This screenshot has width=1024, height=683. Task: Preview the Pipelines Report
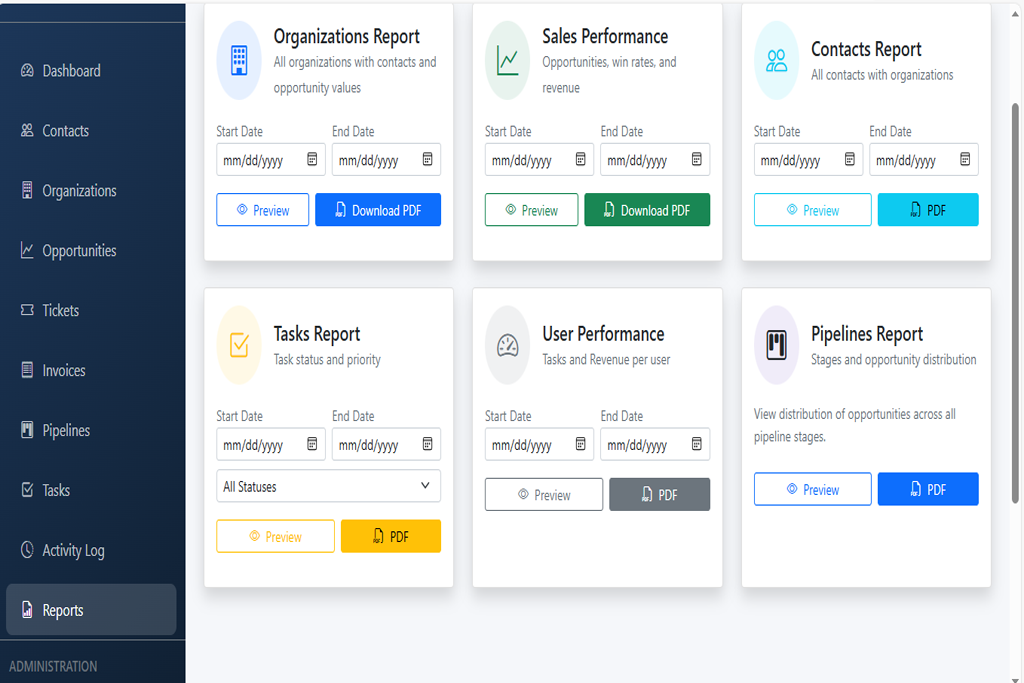[812, 489]
